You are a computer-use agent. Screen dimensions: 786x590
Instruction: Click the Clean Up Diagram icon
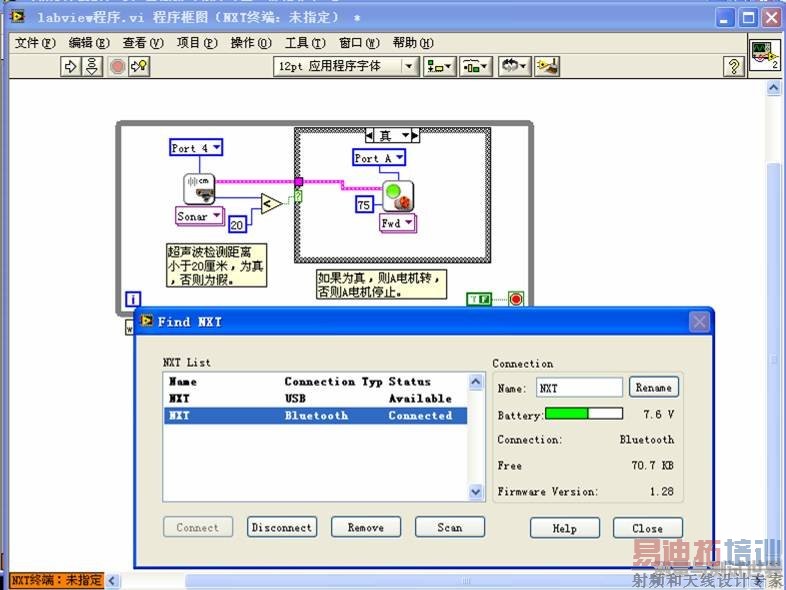[547, 66]
